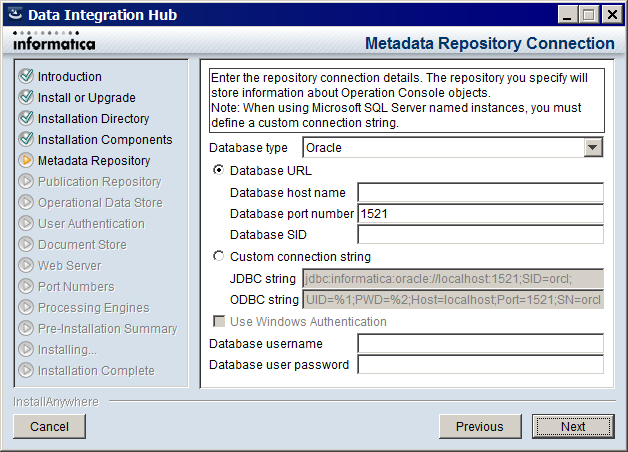
Task: Click the Java icon in the title bar
Action: [x=15, y=14]
